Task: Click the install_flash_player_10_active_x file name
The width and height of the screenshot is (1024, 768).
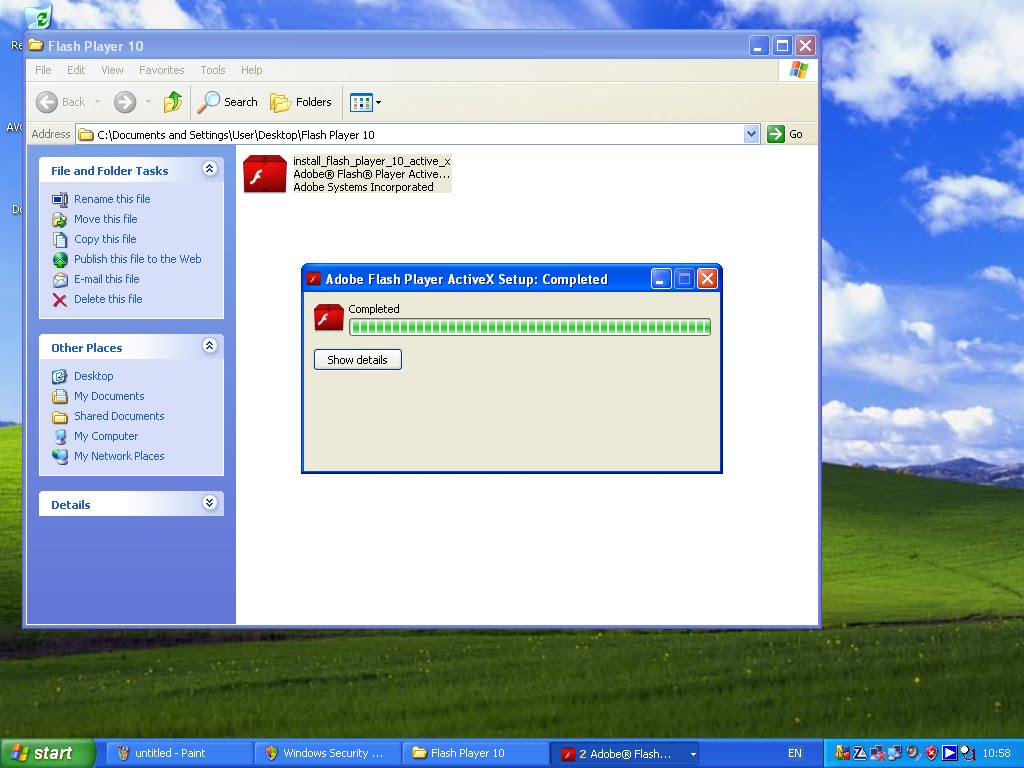Action: 372,161
